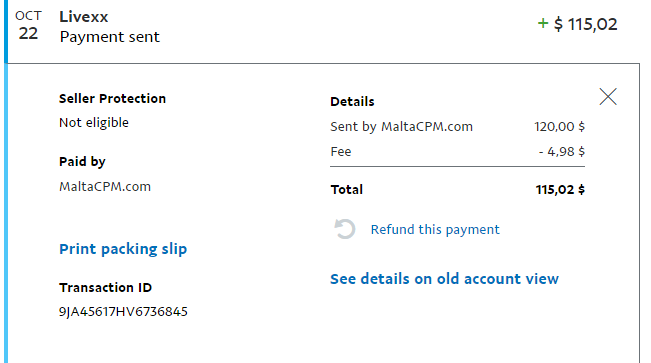Click the Payment sent status text

pos(110,37)
